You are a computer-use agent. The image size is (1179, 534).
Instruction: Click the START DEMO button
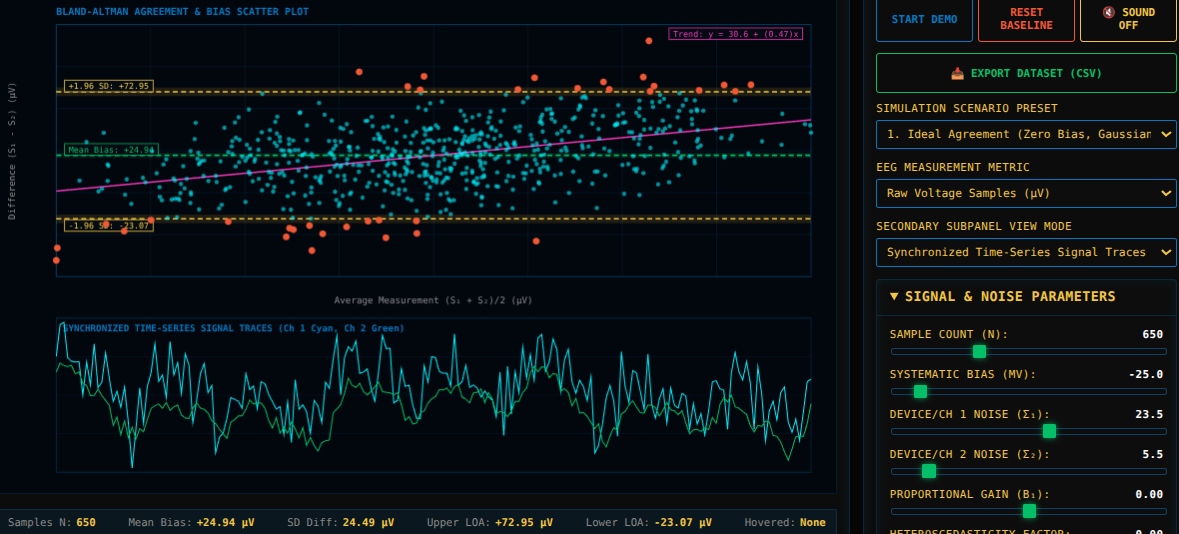coord(924,20)
